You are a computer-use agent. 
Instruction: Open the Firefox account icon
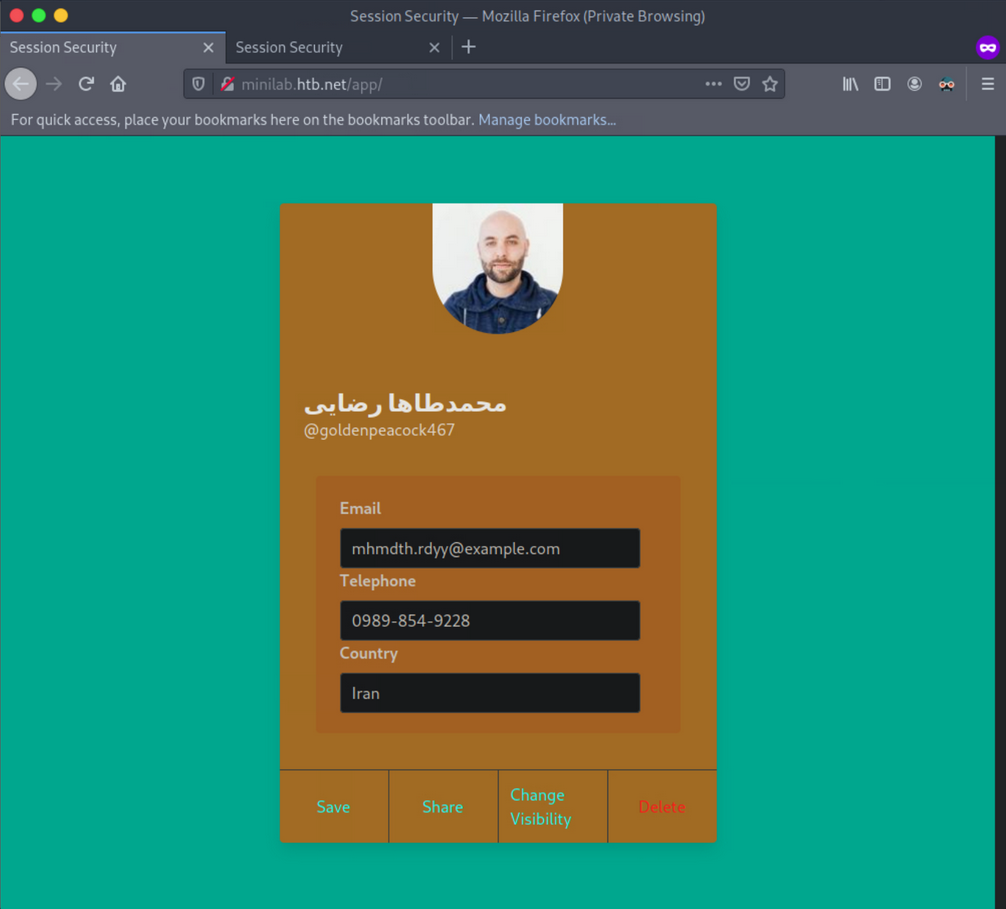click(x=914, y=84)
